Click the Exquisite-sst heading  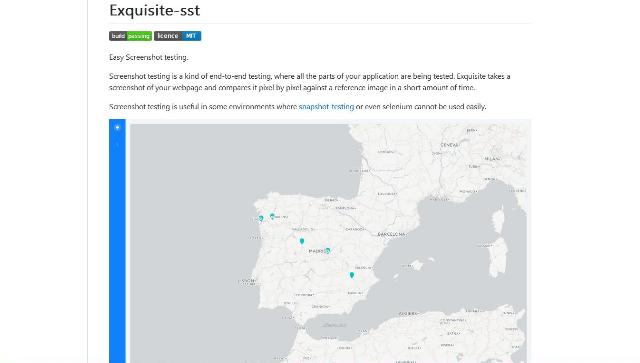click(x=155, y=10)
